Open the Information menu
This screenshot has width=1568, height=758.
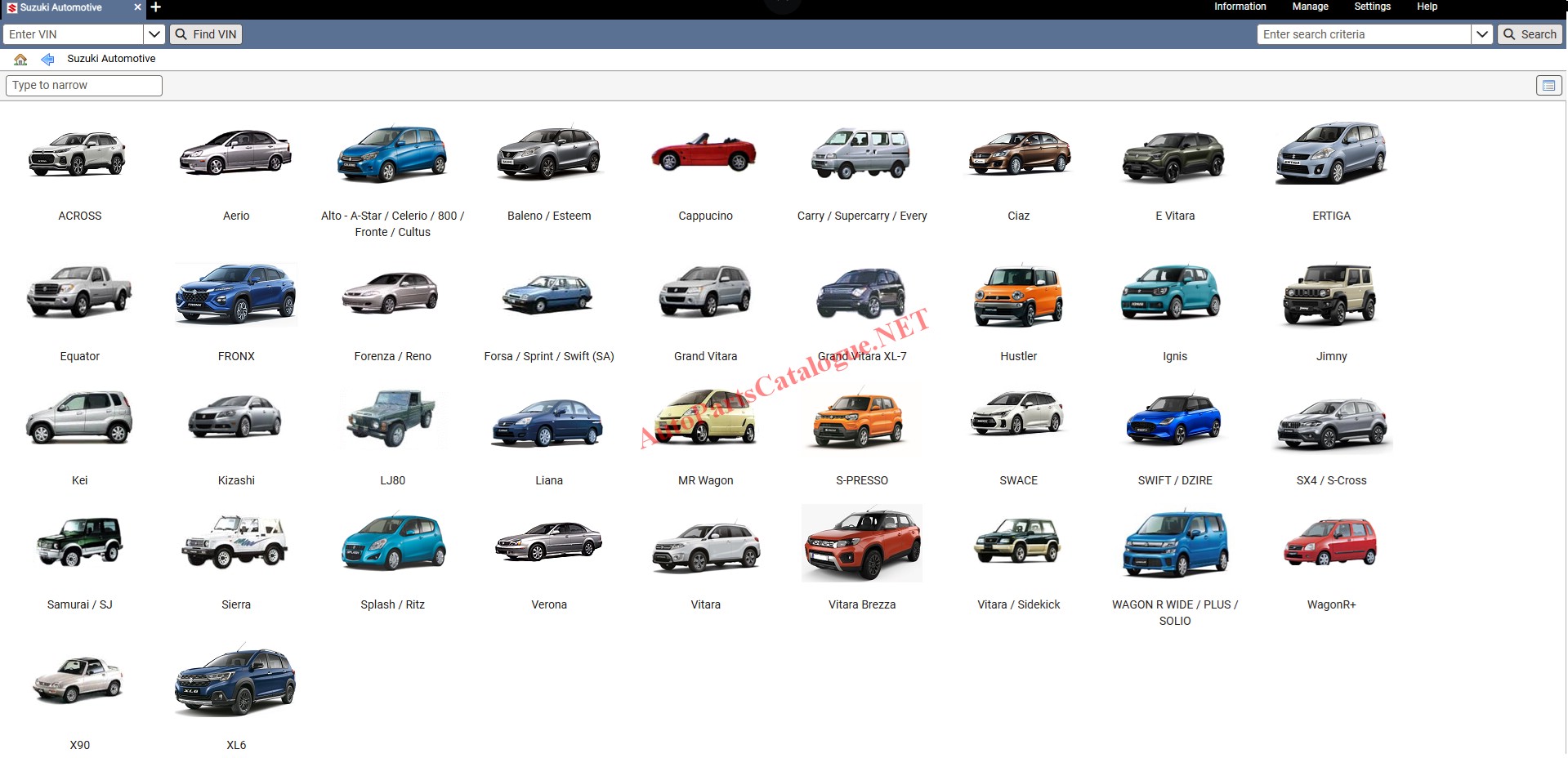pos(1240,7)
